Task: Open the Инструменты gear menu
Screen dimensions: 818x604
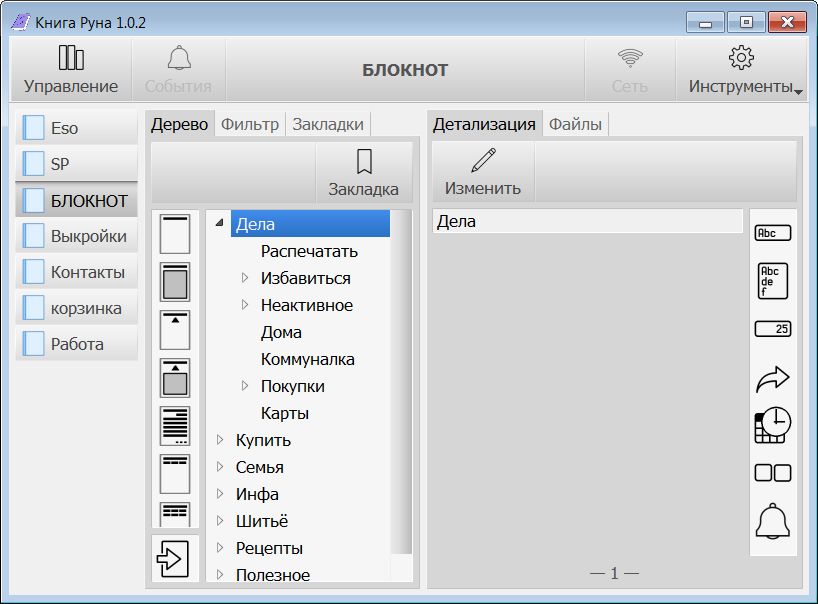Action: (741, 70)
